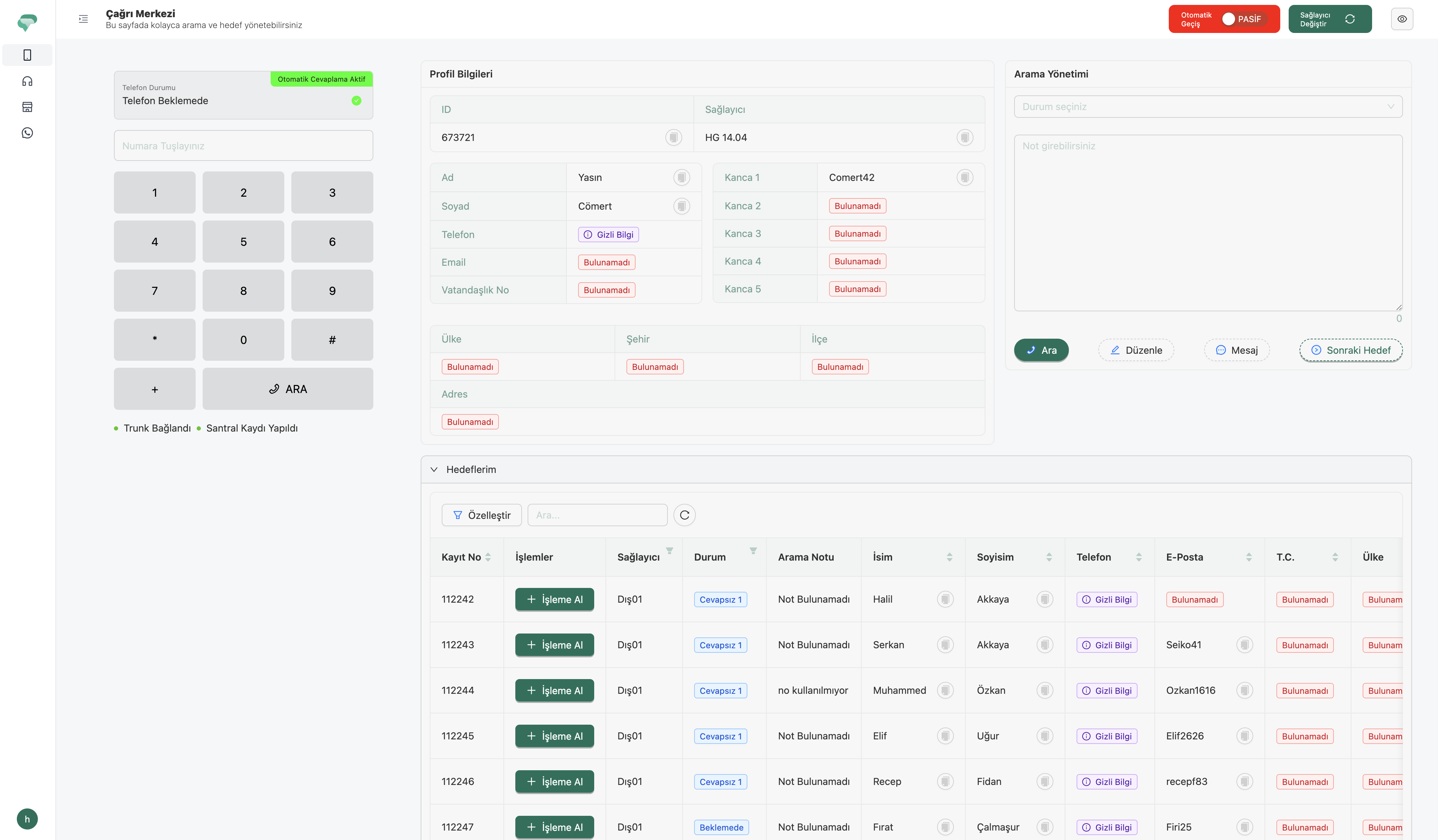Click İşleme Al for record 112242

pyautogui.click(x=554, y=599)
